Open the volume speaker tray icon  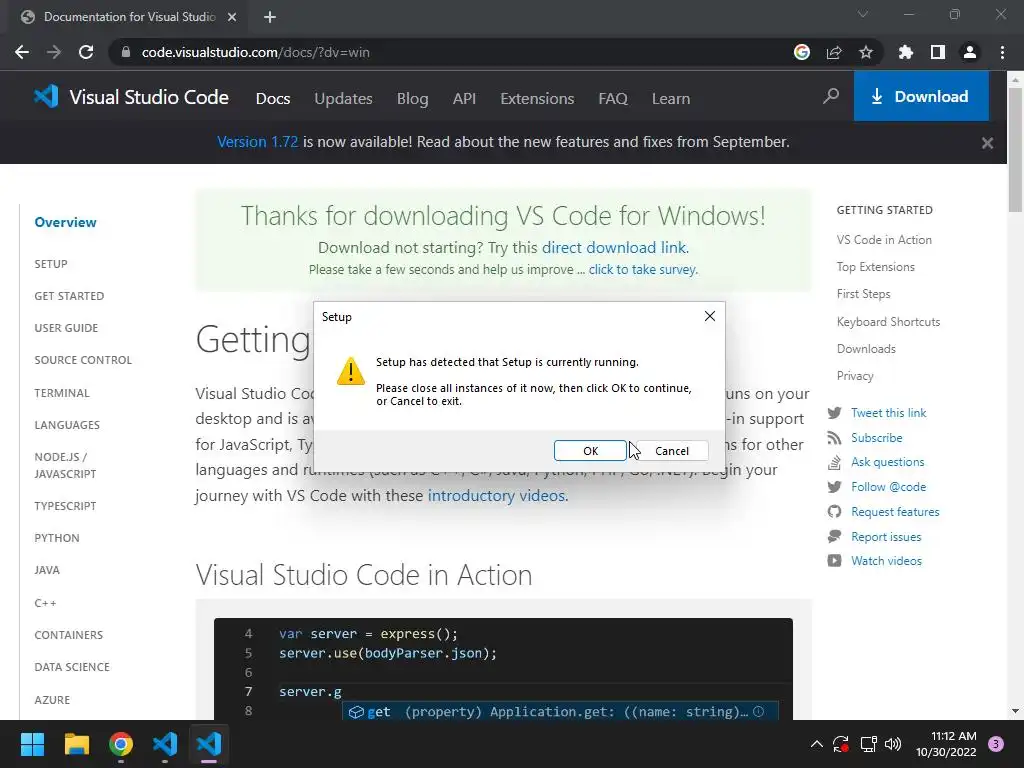(x=892, y=744)
